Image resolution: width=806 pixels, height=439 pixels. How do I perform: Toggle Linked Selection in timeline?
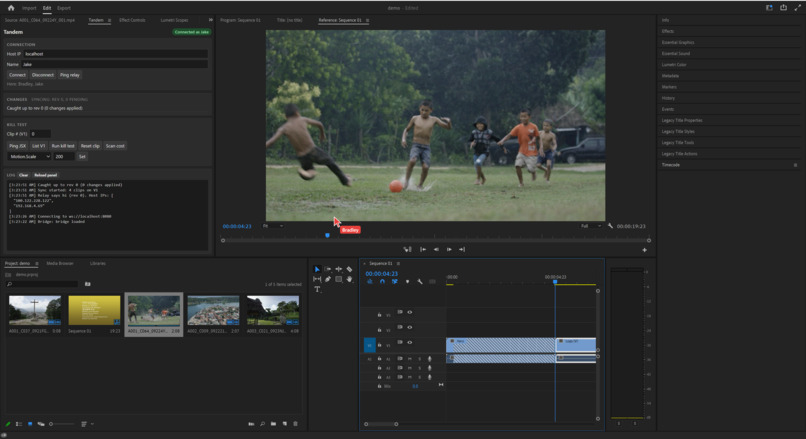coord(395,282)
